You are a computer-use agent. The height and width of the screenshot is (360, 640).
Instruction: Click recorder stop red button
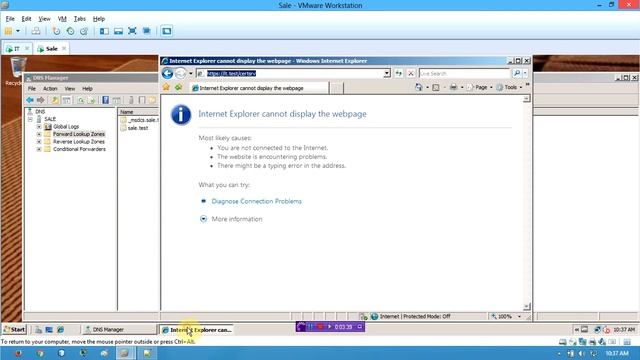pyautogui.click(x=320, y=327)
